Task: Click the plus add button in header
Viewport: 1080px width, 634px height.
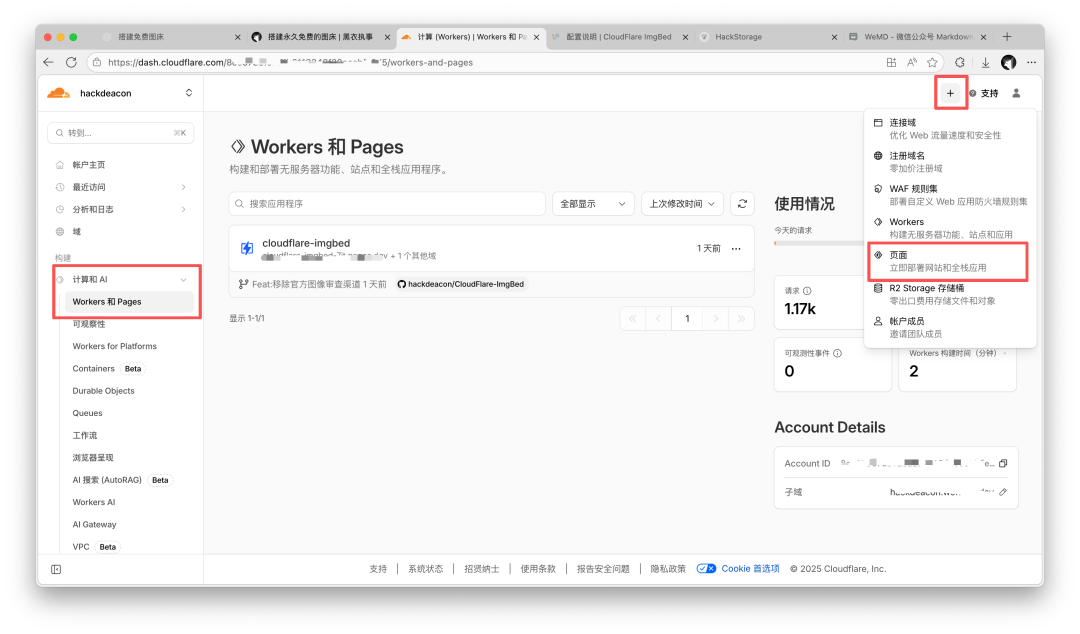Action: click(950, 93)
